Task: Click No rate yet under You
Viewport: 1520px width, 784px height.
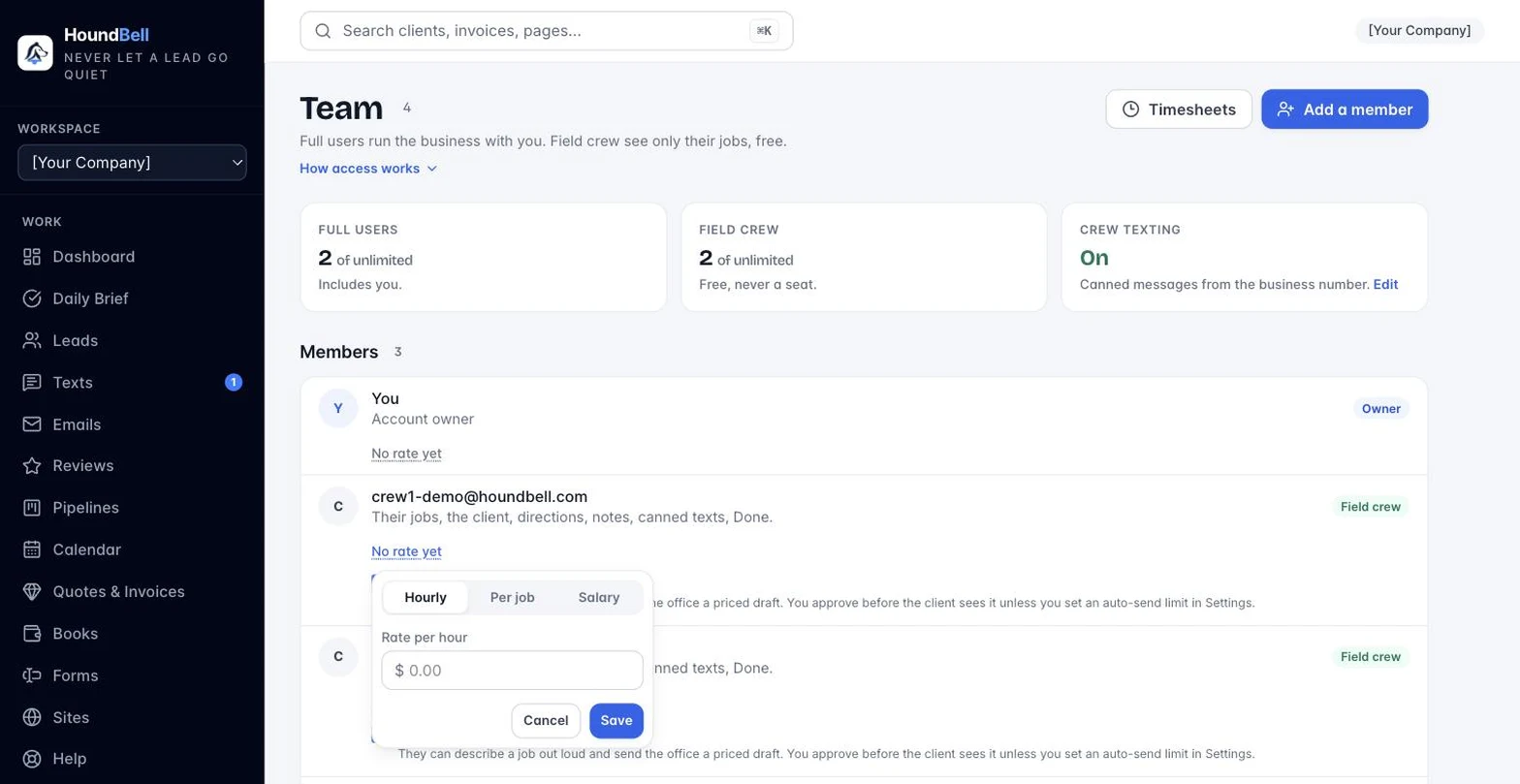Action: point(406,454)
